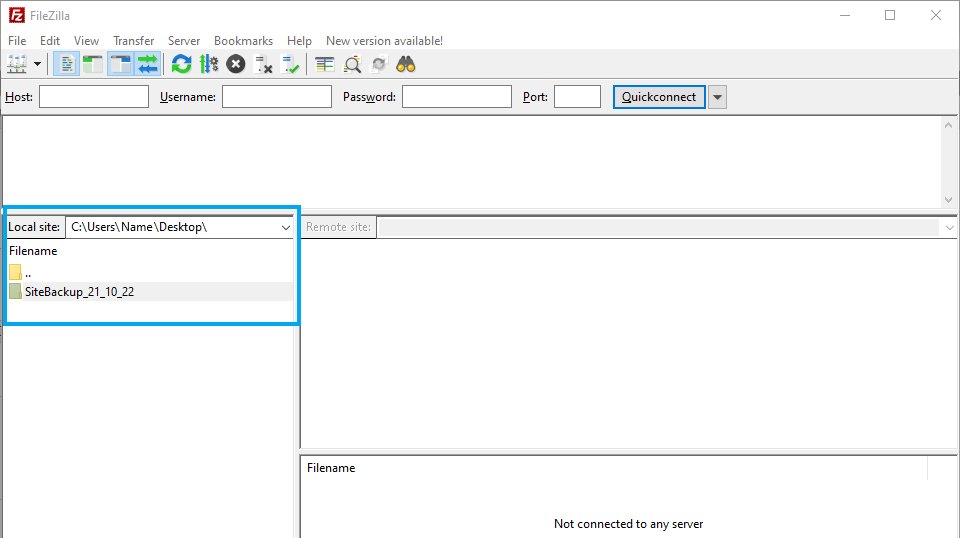
Task: Open the Help menu
Action: (299, 40)
